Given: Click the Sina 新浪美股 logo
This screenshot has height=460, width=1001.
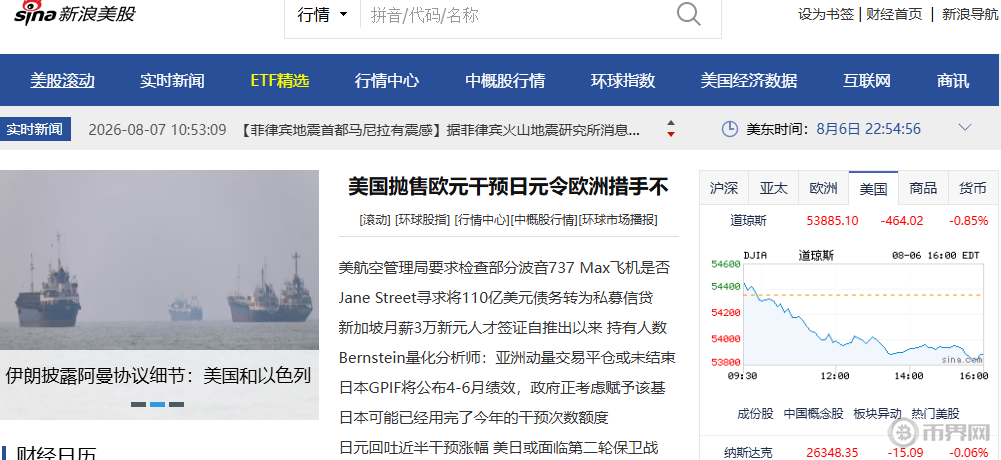Looking at the screenshot, I should pyautogui.click(x=75, y=13).
